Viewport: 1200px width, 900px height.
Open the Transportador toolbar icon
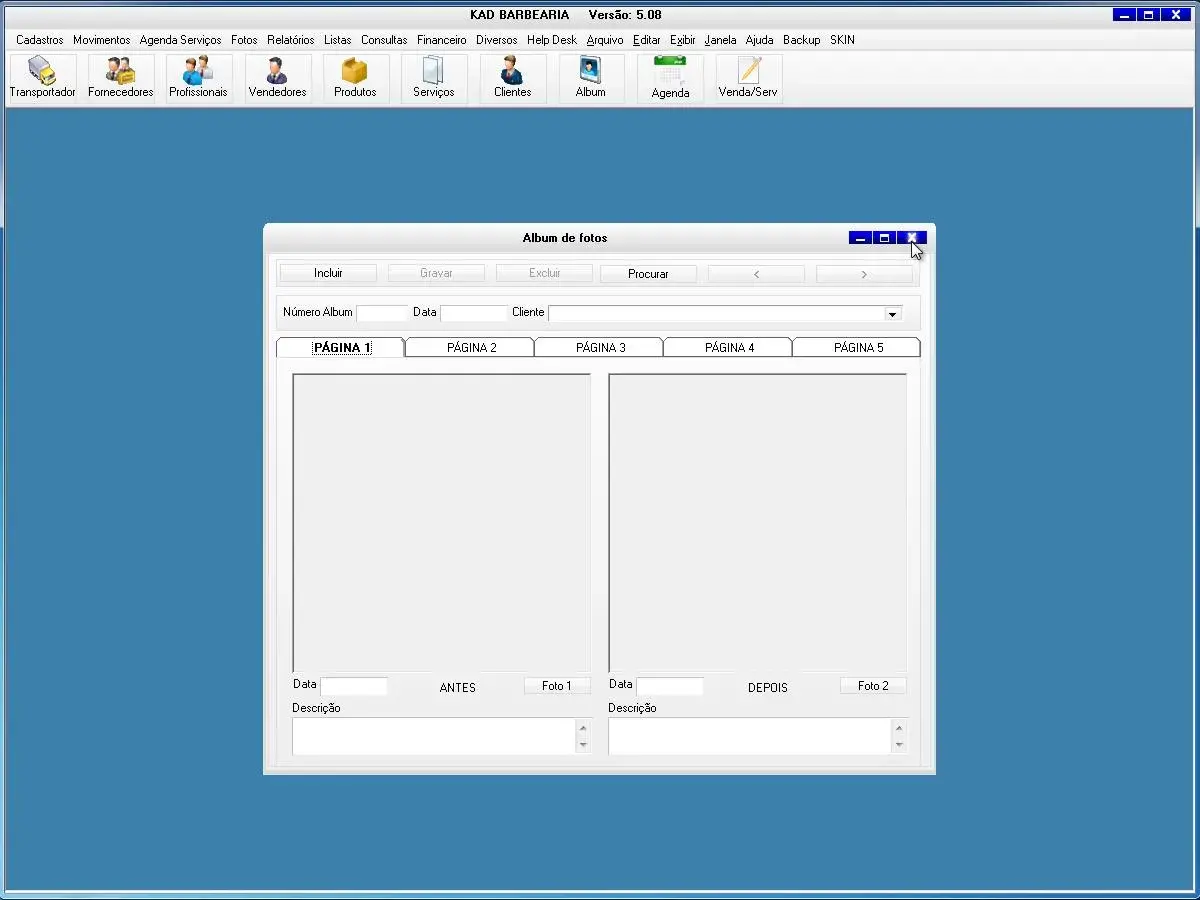tap(42, 78)
